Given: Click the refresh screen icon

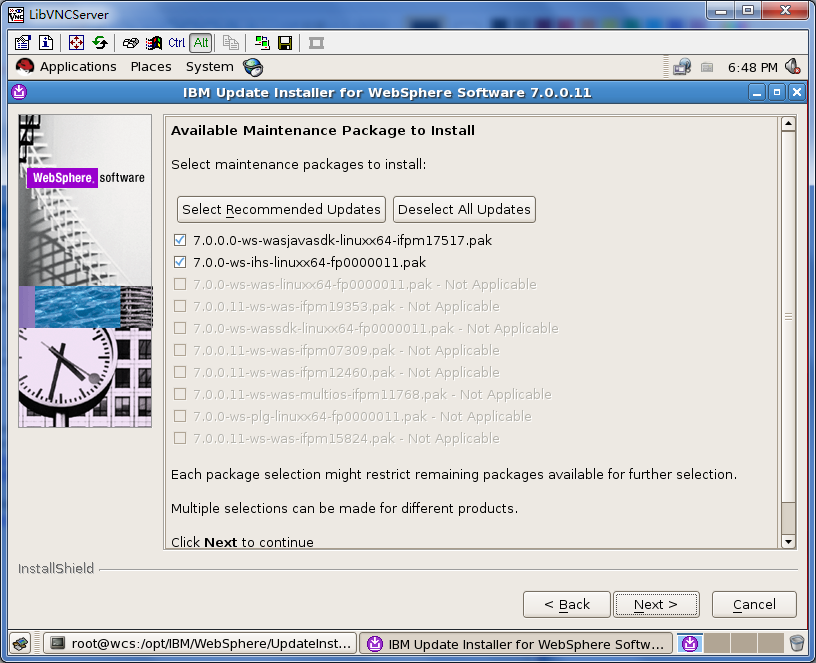Looking at the screenshot, I should pyautogui.click(x=100, y=43).
